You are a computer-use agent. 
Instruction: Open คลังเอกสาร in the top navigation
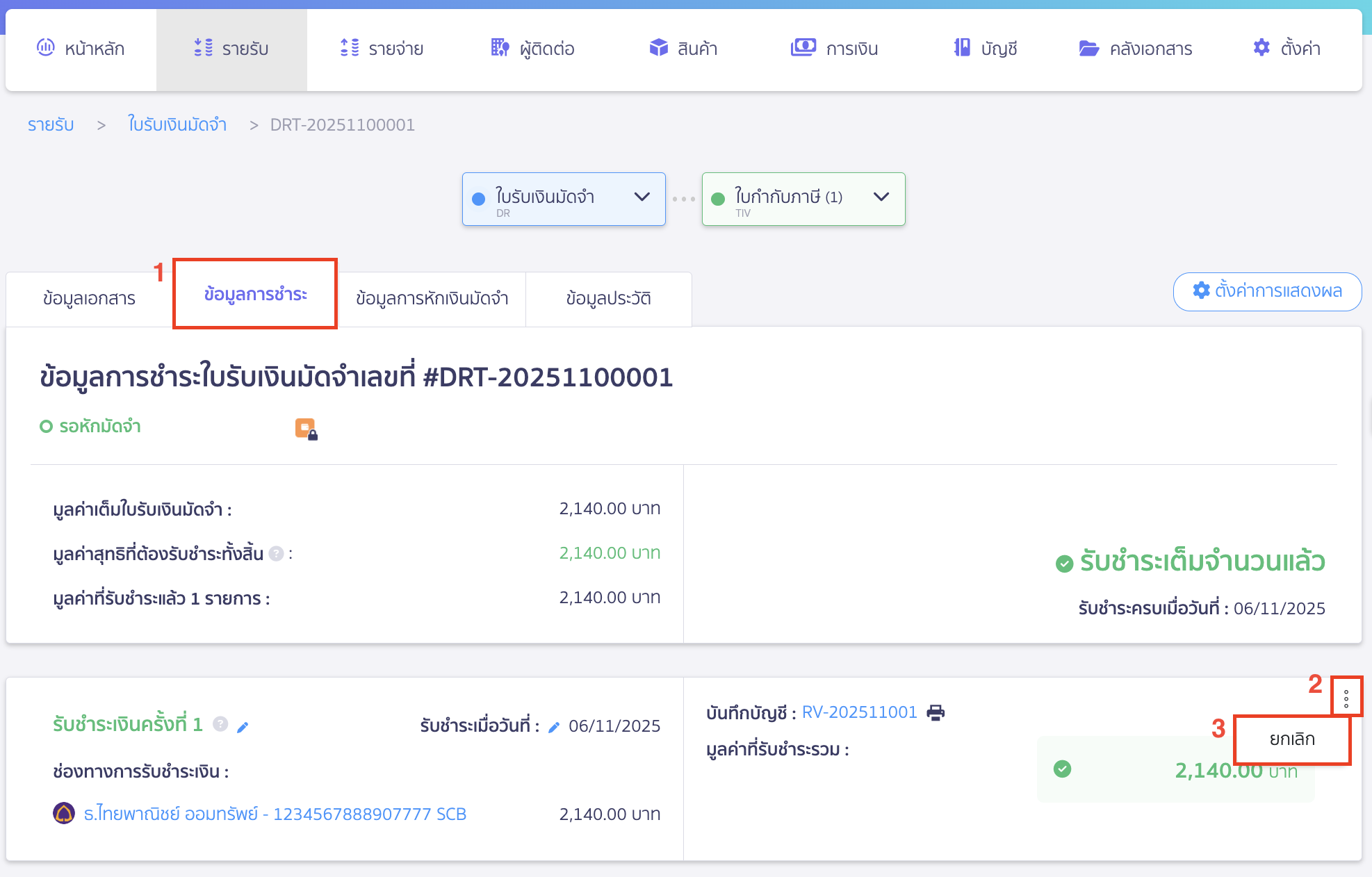click(x=1136, y=49)
